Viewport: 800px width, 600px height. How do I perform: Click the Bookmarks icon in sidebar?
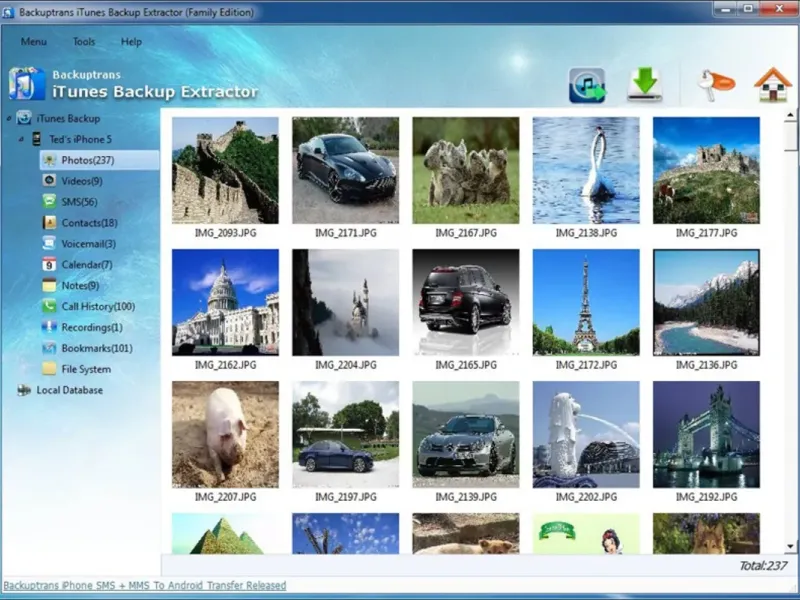pos(49,348)
